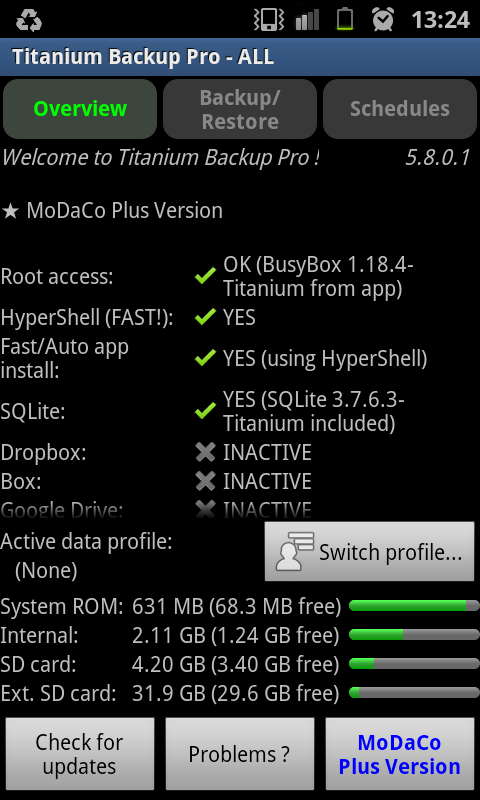This screenshot has width=480, height=800.
Task: Click the X mark beside Box
Action: click(205, 481)
